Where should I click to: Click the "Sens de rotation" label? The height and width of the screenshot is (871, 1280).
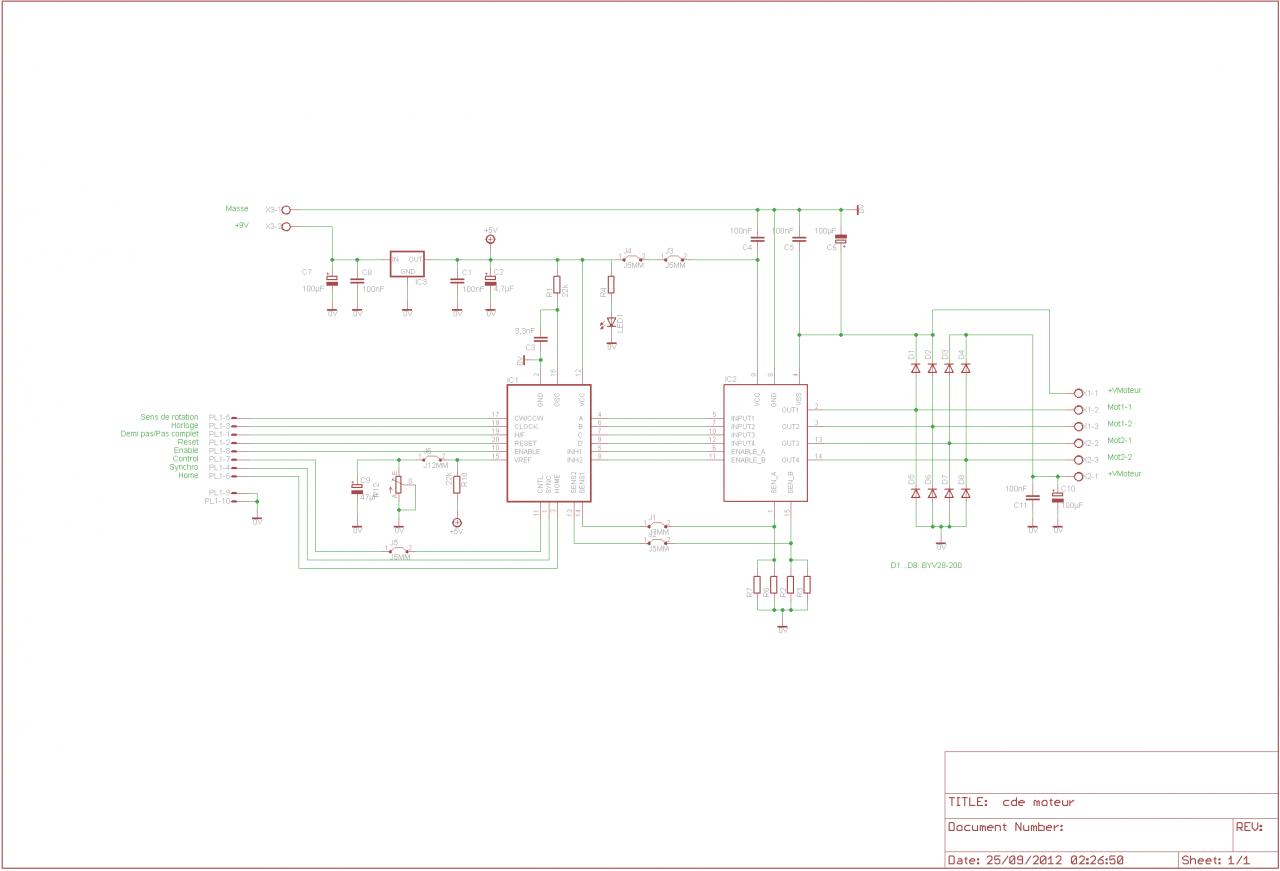point(170,417)
